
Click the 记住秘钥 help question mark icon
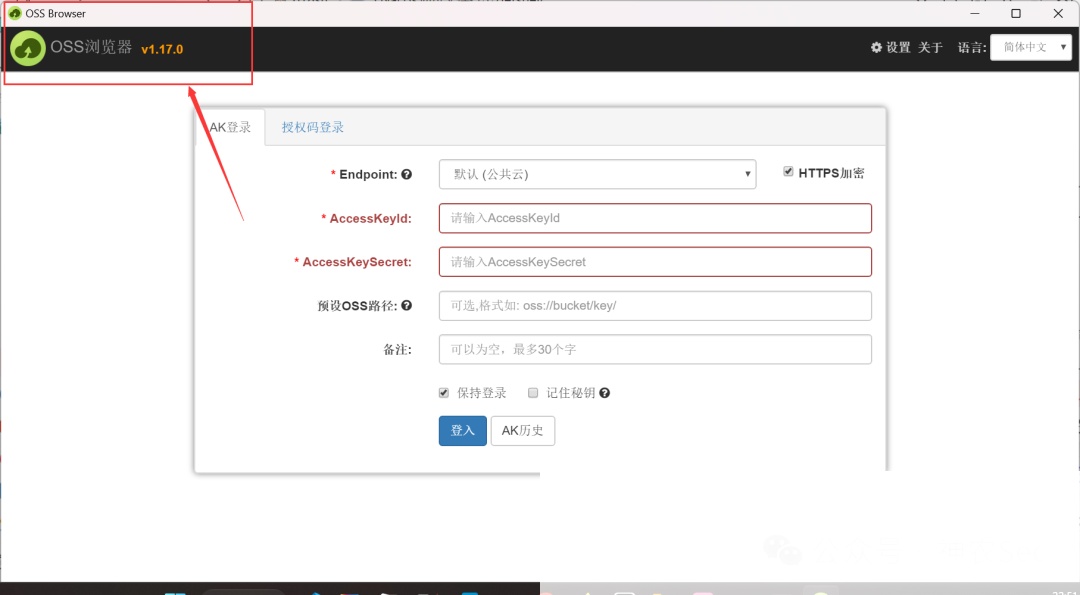(604, 393)
